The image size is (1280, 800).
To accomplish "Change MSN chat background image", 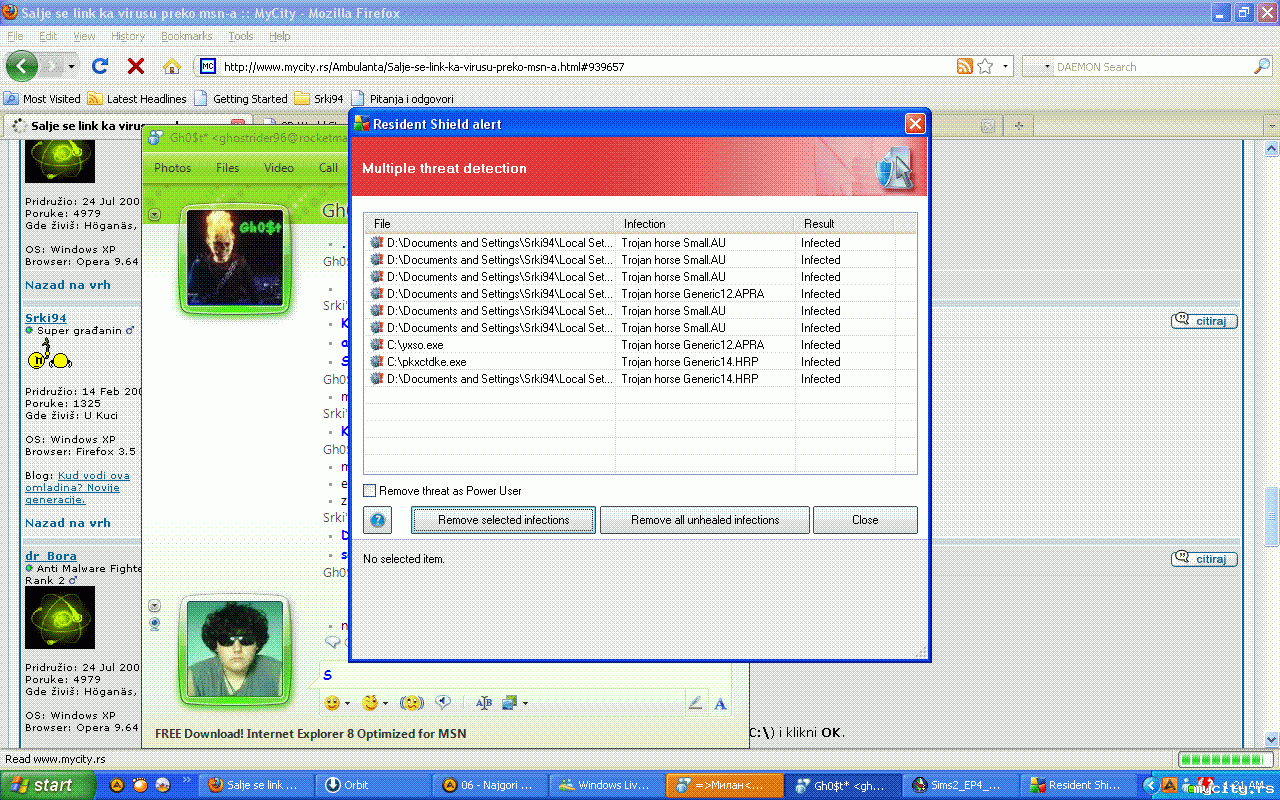I will tap(510, 703).
